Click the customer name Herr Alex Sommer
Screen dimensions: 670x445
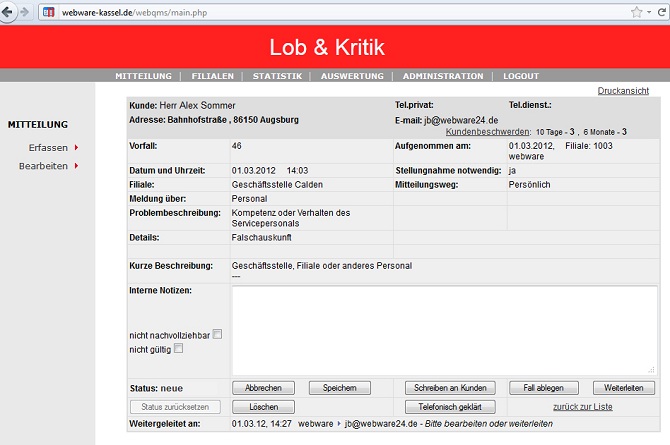coord(197,105)
